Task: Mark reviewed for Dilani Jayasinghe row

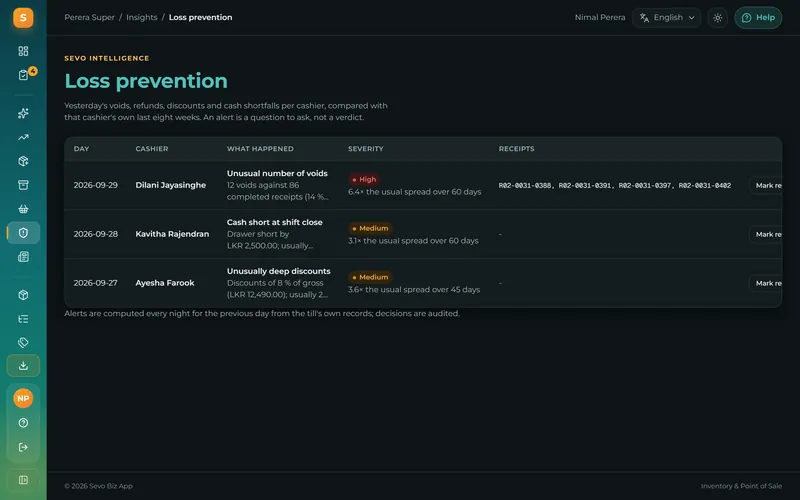Action: pyautogui.click(x=765, y=185)
